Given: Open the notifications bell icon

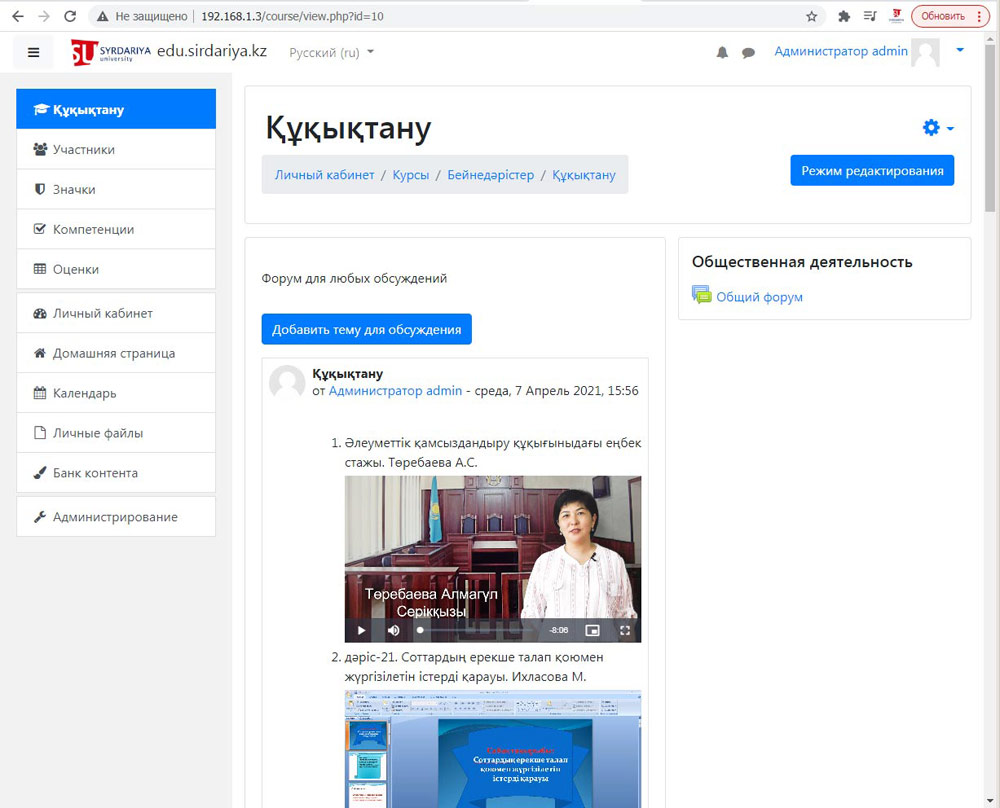Looking at the screenshot, I should coord(722,53).
